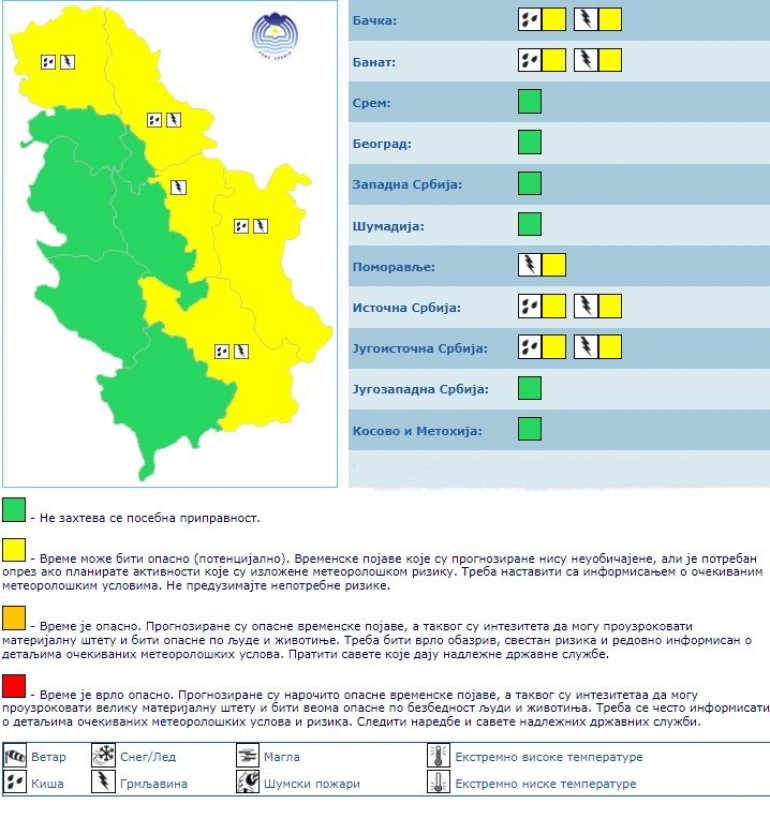770x834 pixels.
Task: Click the rain icon in the Бачка row
Action: tap(530, 20)
